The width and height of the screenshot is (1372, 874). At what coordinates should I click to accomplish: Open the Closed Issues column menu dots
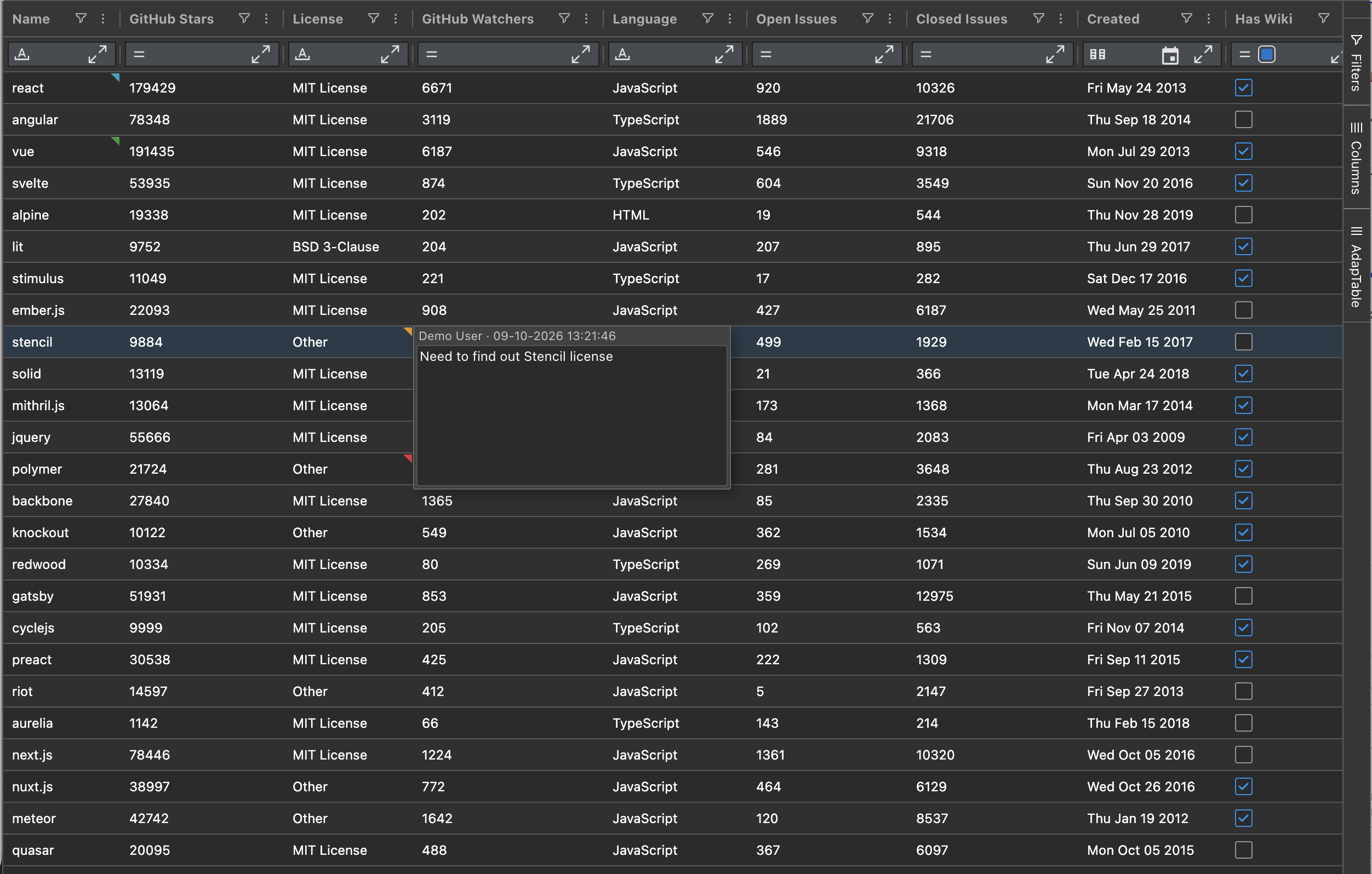[x=1061, y=19]
